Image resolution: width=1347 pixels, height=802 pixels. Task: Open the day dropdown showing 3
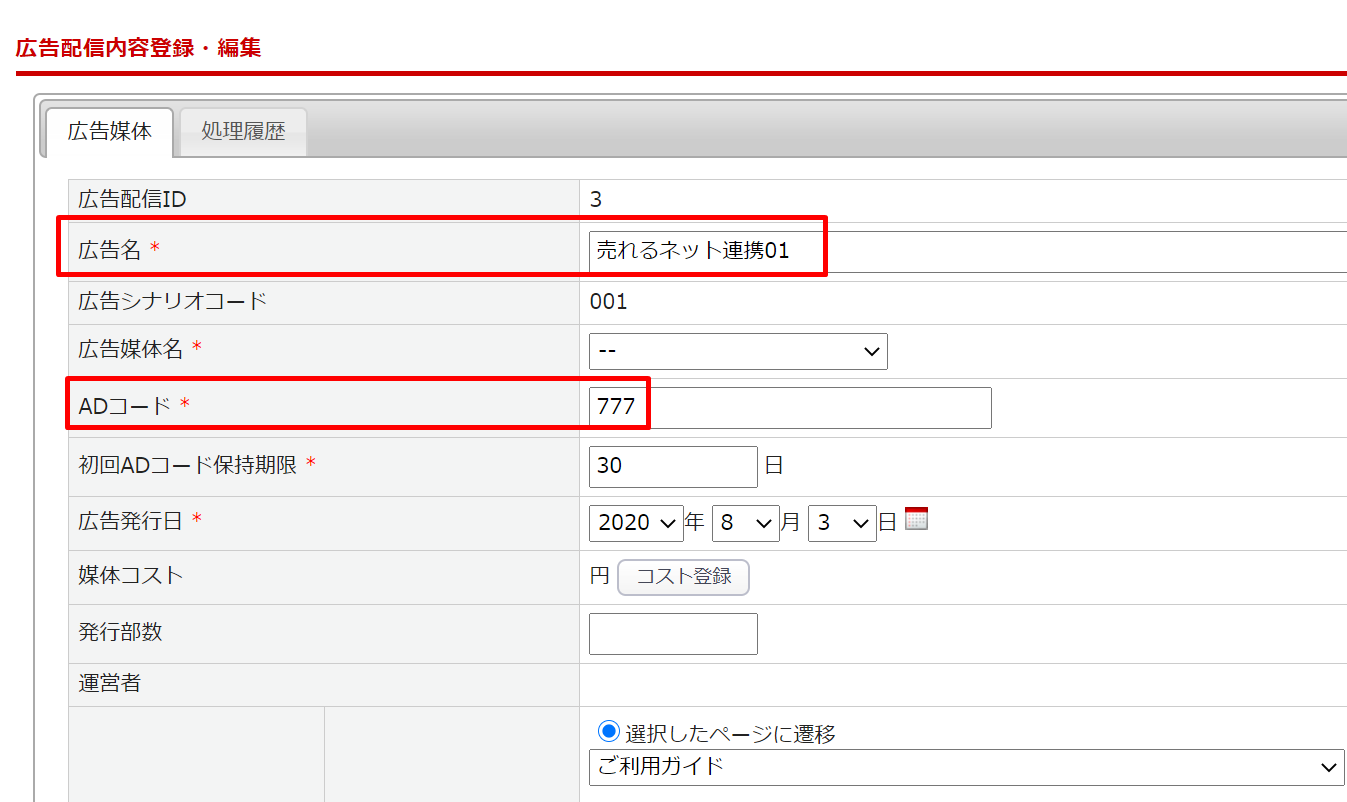coord(842,523)
